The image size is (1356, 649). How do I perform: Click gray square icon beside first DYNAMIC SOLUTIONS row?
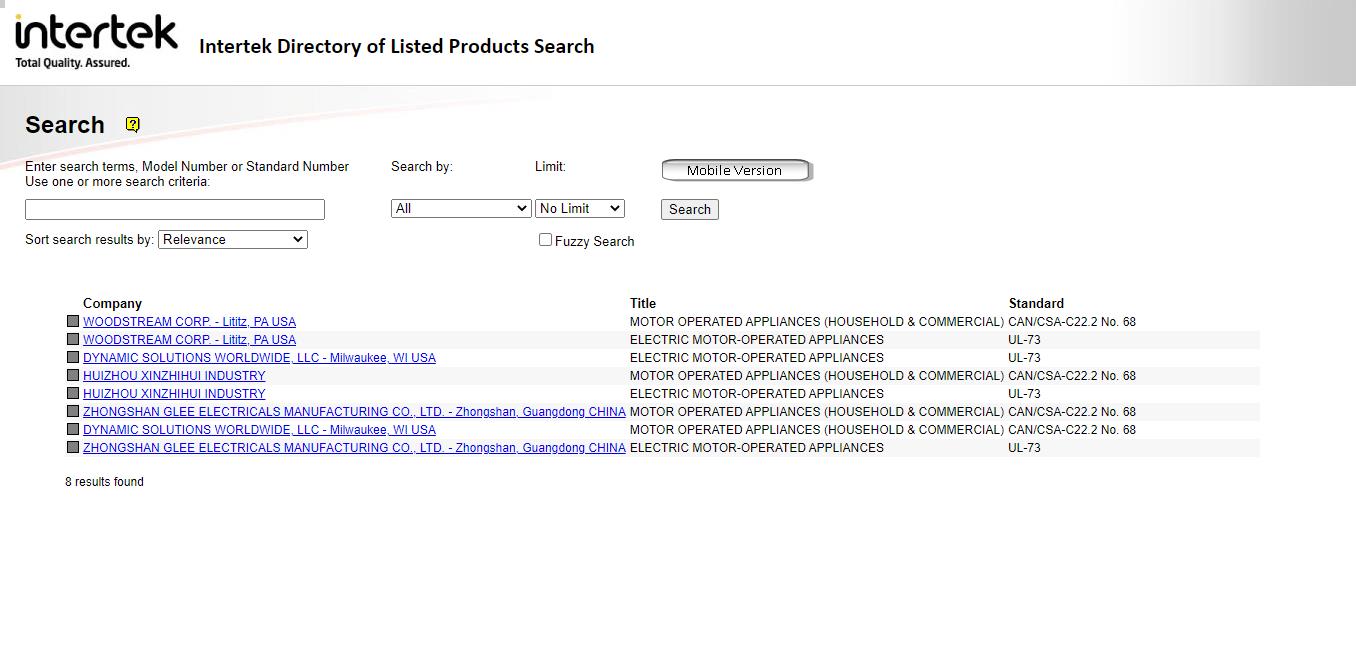[x=72, y=357]
